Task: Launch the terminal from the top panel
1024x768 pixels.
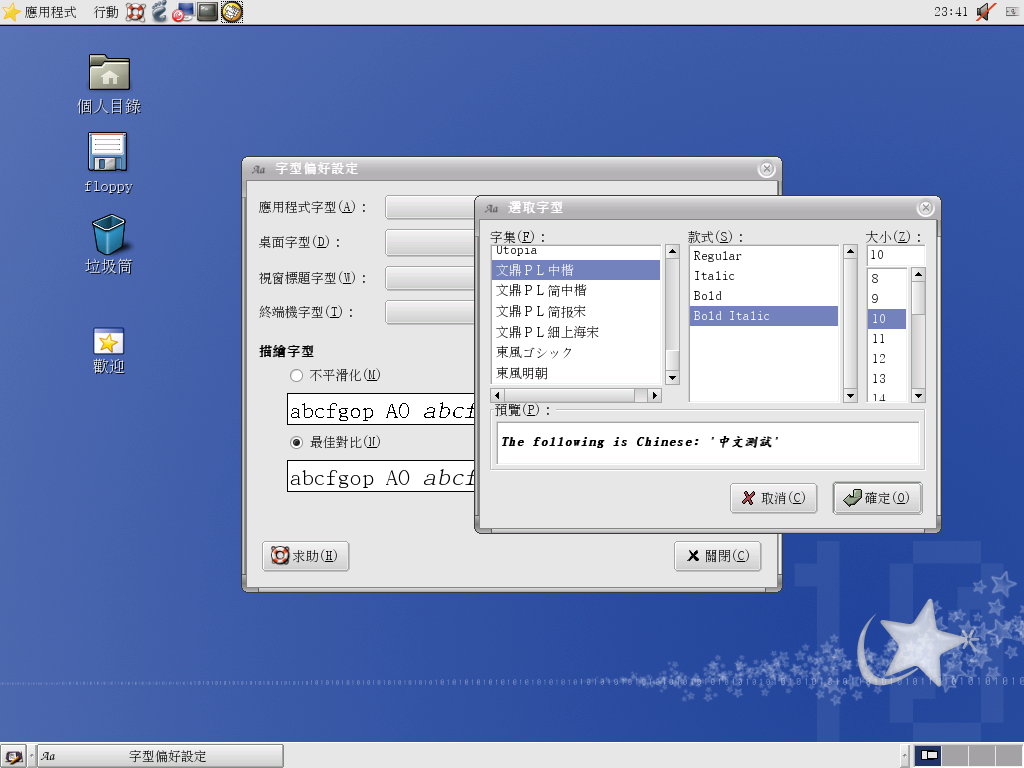Action: point(208,12)
